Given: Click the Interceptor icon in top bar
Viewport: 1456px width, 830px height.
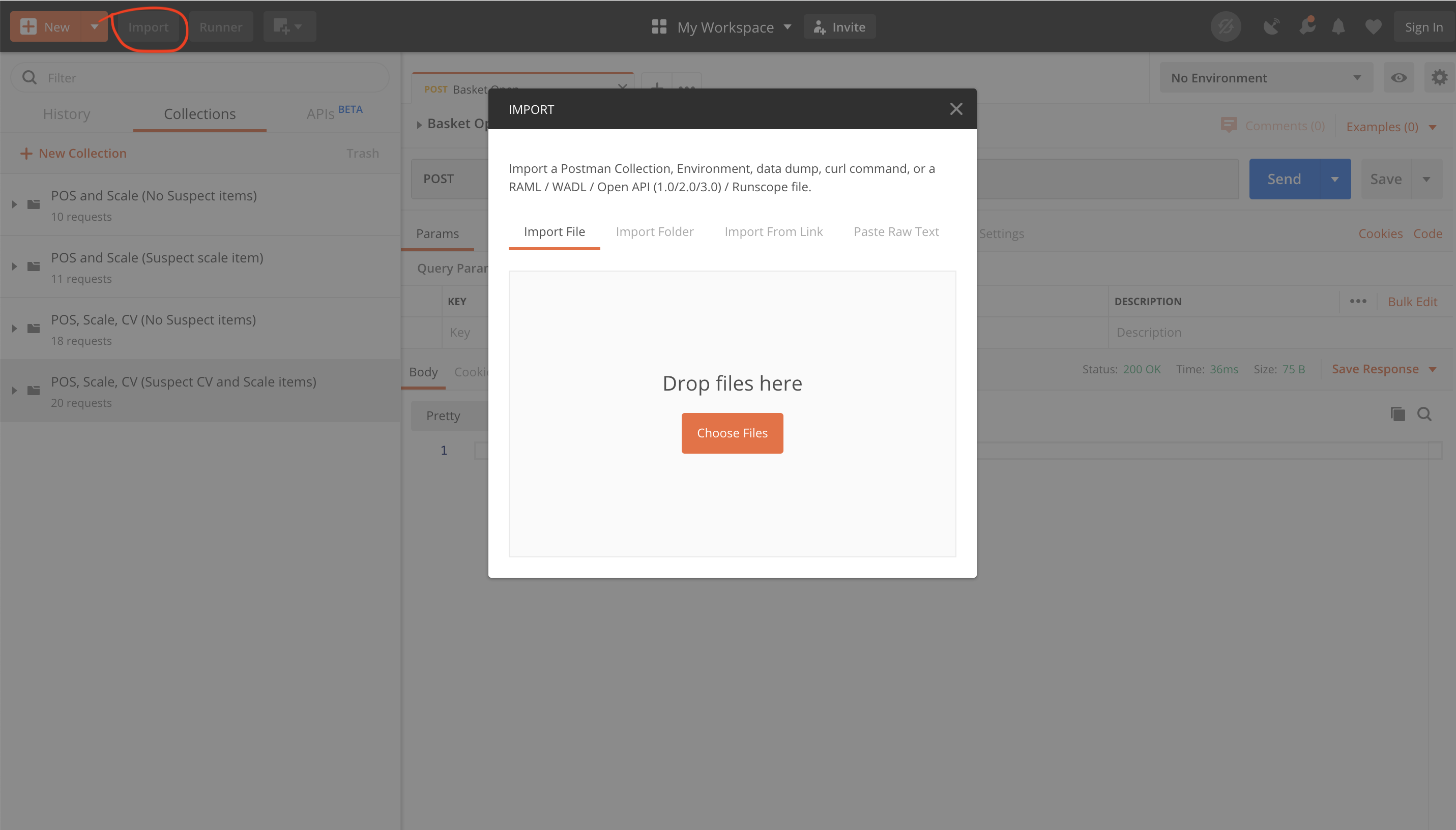Looking at the screenshot, I should pyautogui.click(x=1271, y=27).
